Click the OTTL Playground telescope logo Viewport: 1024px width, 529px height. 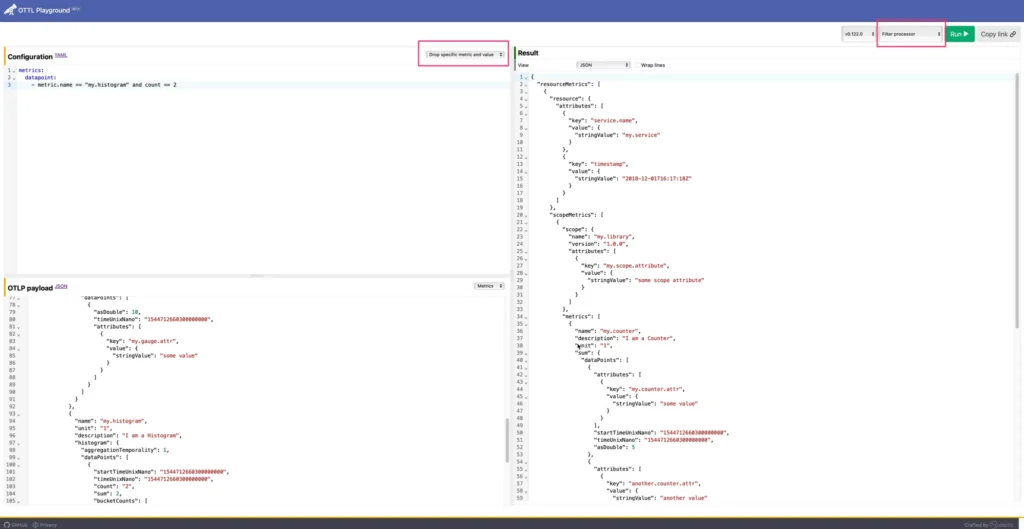(x=9, y=10)
